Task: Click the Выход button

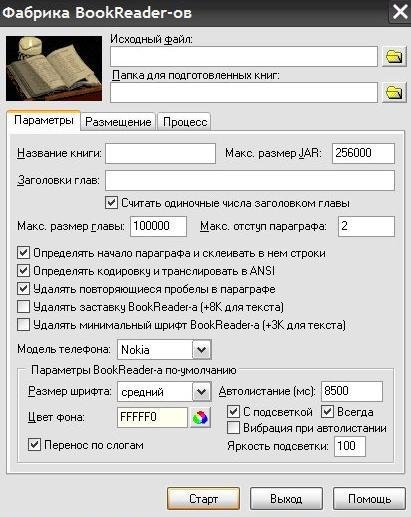Action: pyautogui.click(x=286, y=499)
